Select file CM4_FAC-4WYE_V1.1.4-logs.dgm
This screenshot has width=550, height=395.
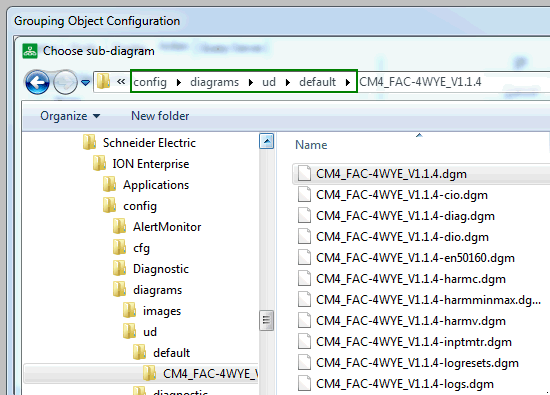(405, 384)
